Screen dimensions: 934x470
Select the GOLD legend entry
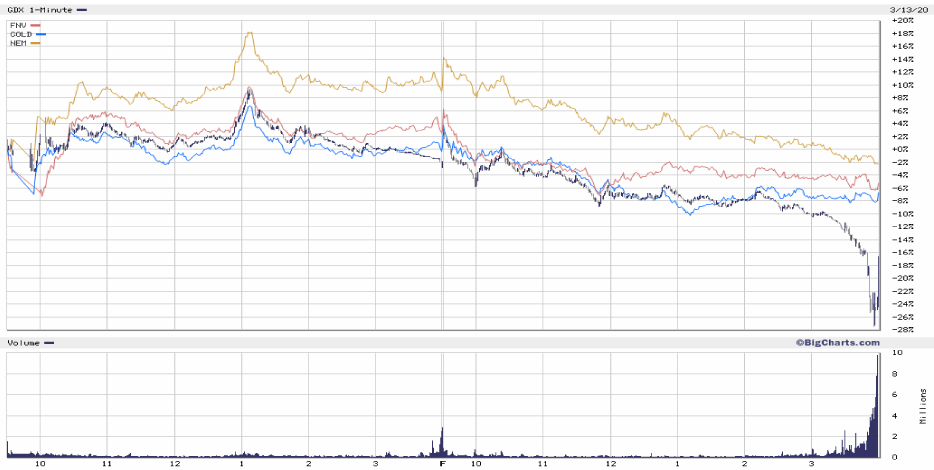(20, 34)
